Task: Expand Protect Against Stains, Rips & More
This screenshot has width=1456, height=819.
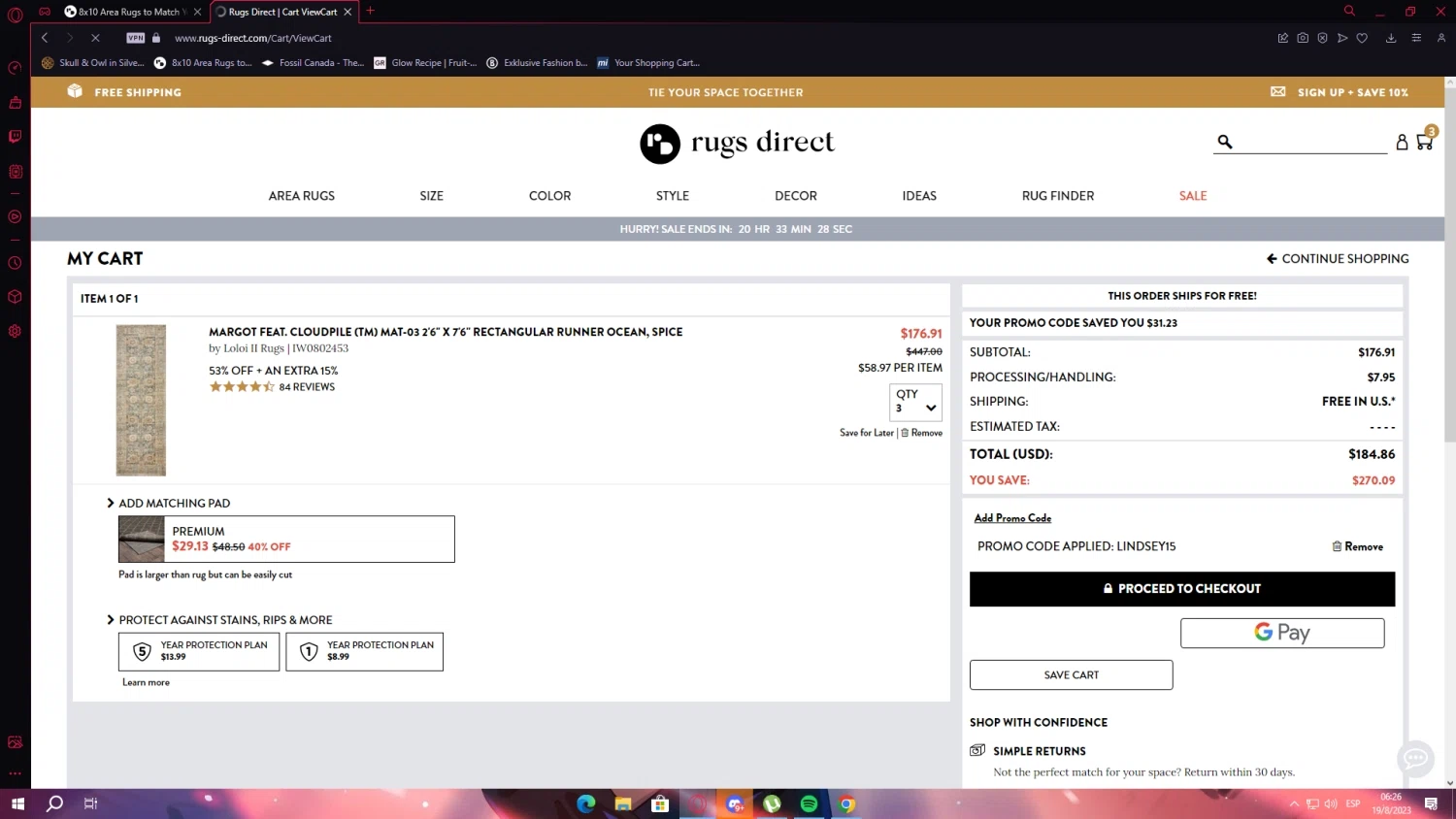Action: click(219, 620)
